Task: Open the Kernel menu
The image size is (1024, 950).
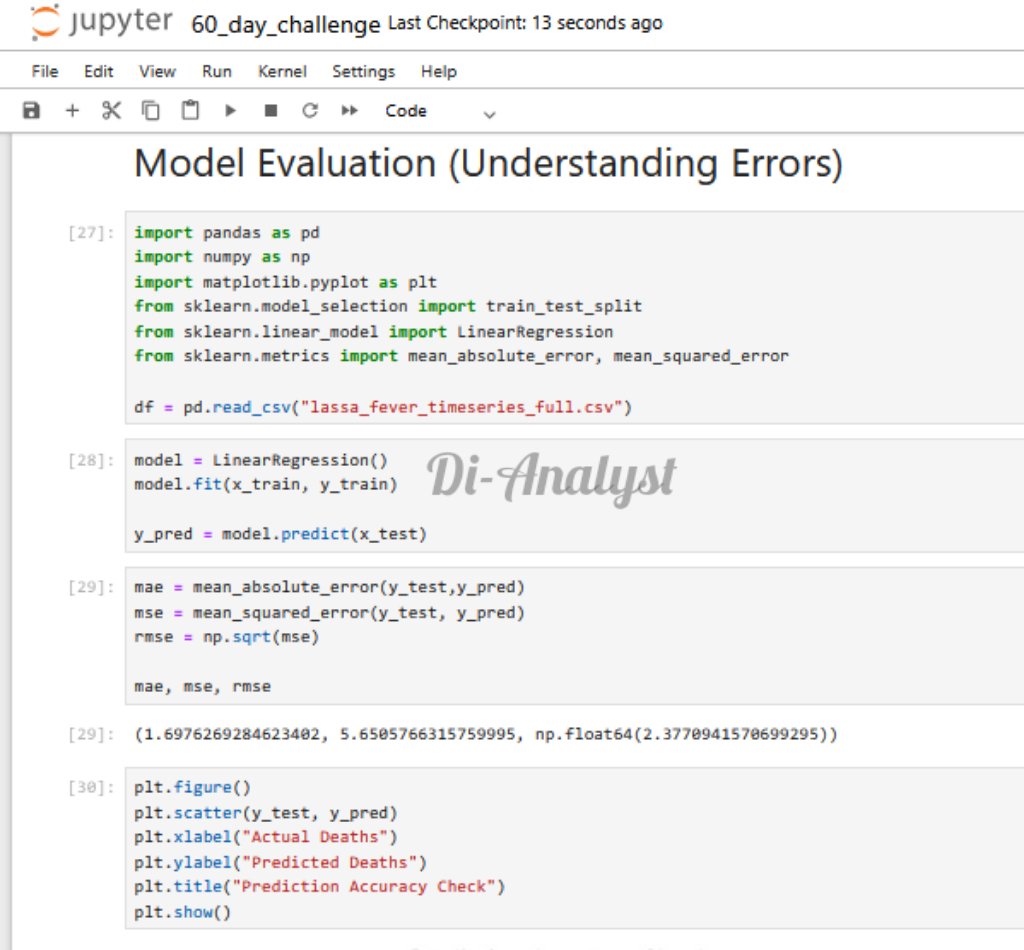Action: (282, 71)
